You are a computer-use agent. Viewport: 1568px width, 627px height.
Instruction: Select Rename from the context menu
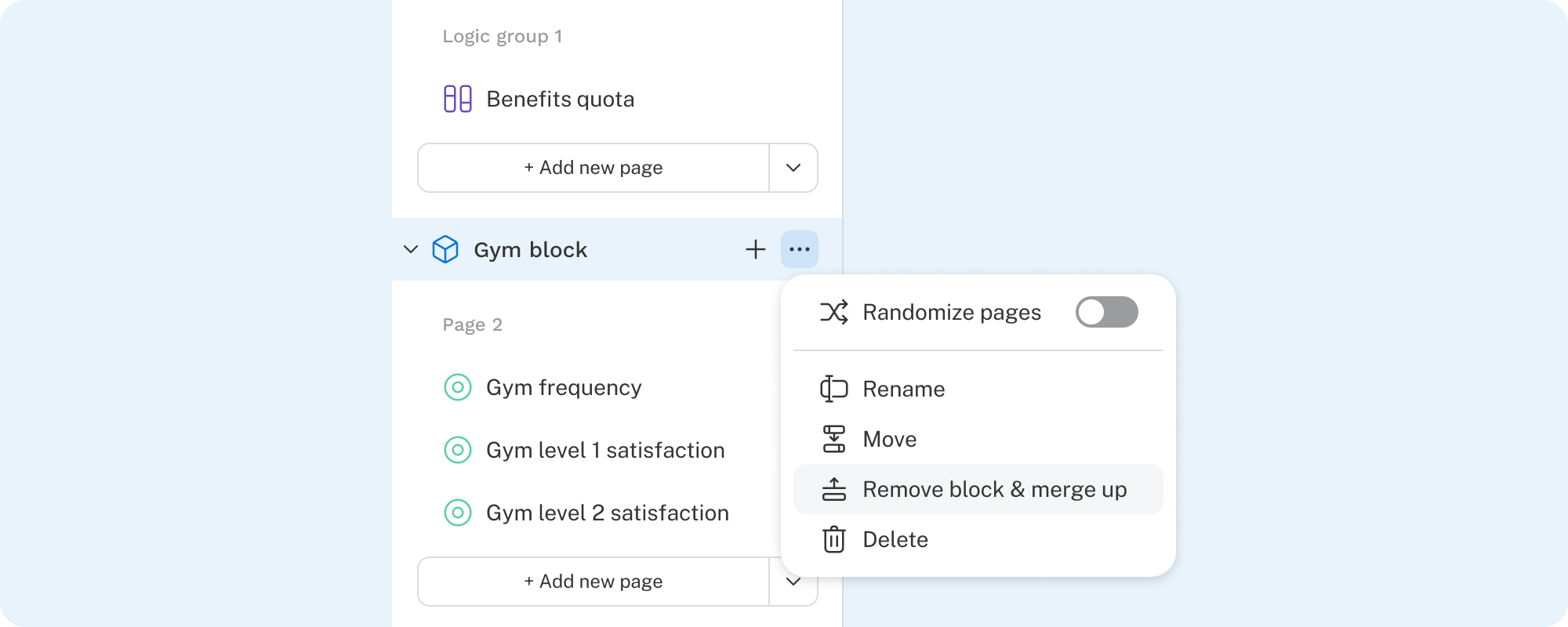click(903, 390)
